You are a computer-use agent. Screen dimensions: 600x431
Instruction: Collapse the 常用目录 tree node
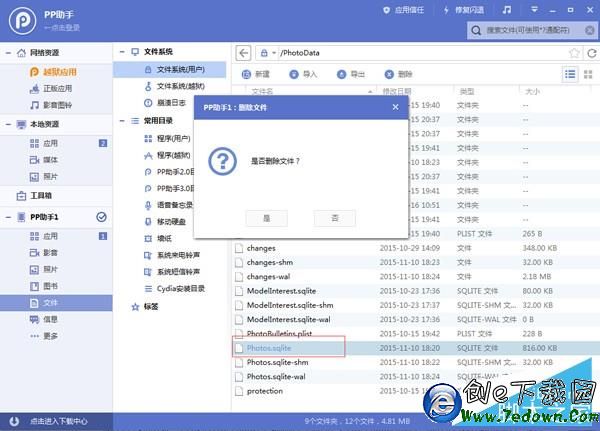click(122, 121)
